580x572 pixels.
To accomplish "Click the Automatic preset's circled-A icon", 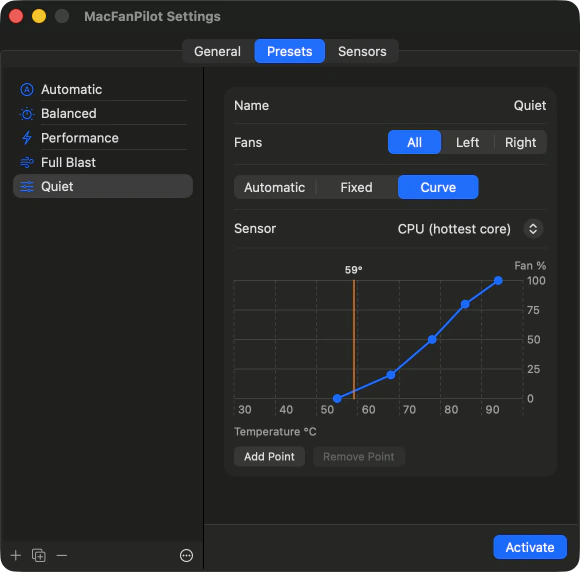I will (27, 90).
